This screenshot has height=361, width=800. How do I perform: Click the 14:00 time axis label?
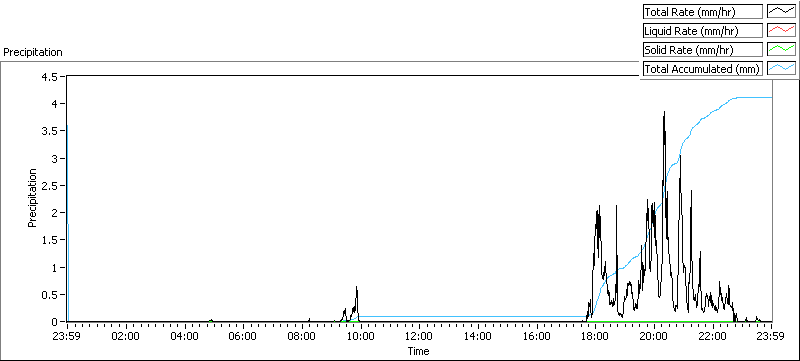pos(478,336)
